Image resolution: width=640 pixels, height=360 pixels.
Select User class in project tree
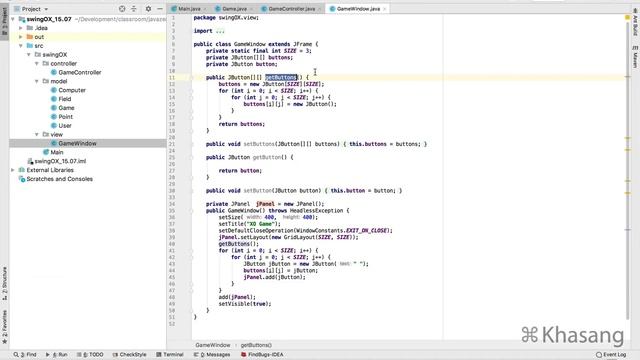click(x=65, y=126)
